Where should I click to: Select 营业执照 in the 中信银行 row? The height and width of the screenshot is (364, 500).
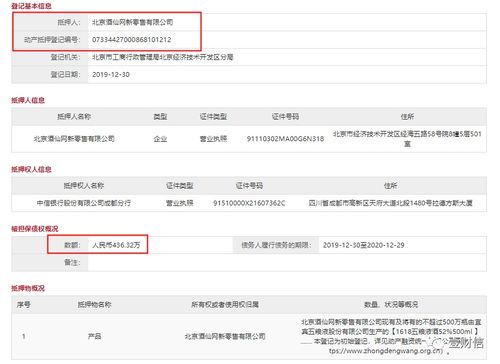180,203
